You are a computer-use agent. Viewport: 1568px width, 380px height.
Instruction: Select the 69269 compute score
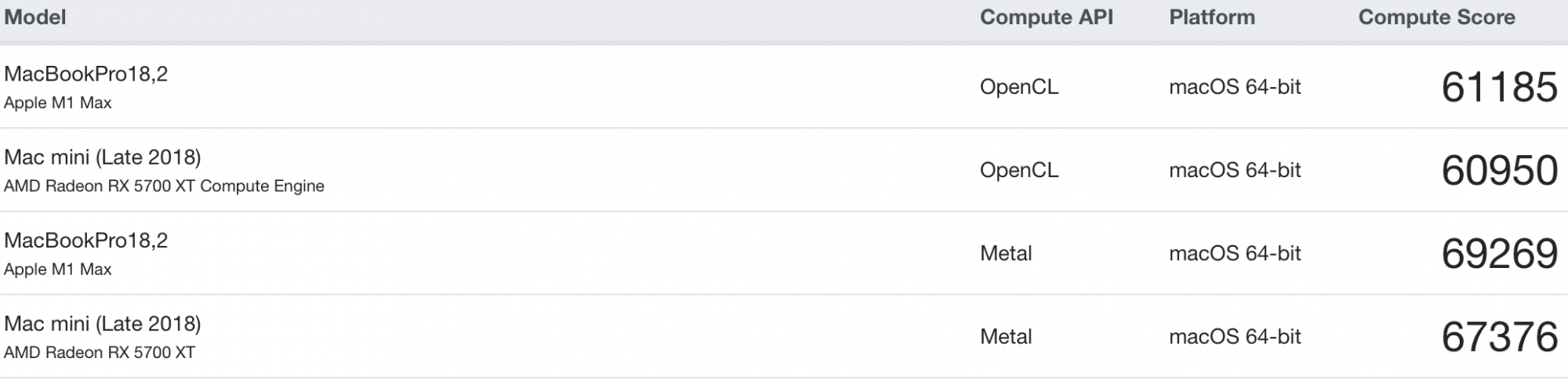[x=1499, y=253]
